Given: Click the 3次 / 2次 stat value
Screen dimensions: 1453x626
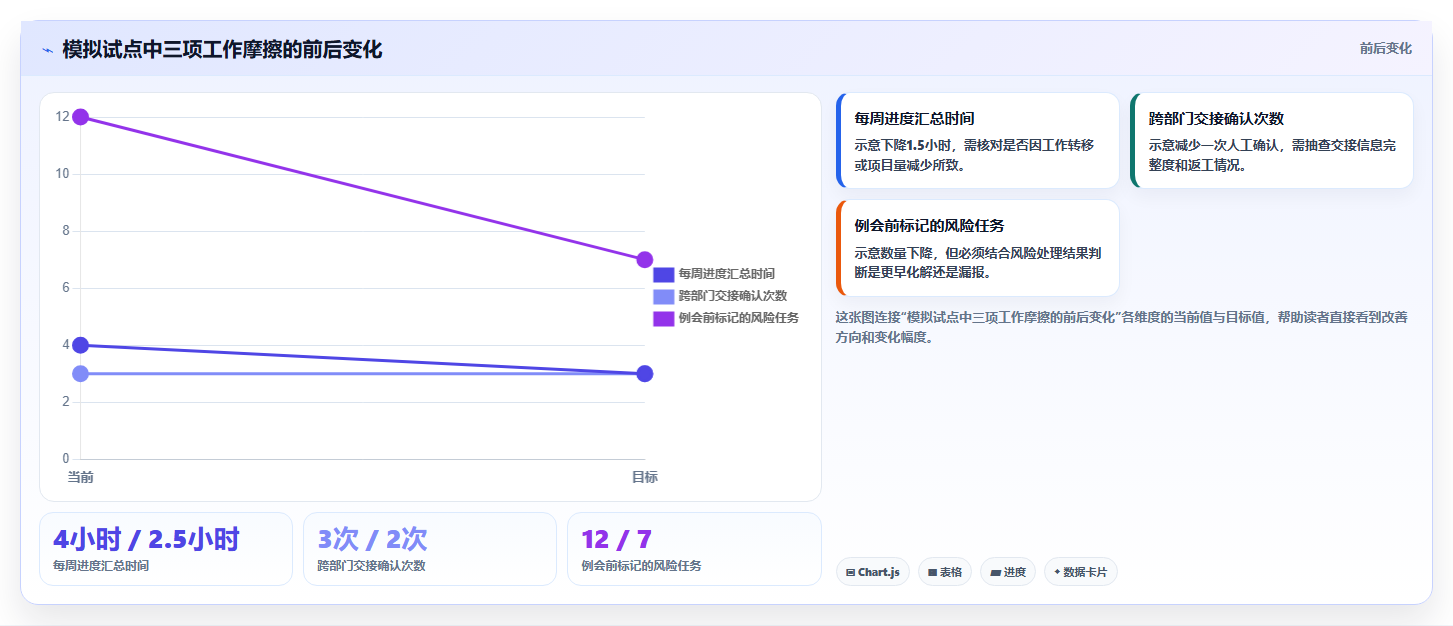Looking at the screenshot, I should (372, 539).
